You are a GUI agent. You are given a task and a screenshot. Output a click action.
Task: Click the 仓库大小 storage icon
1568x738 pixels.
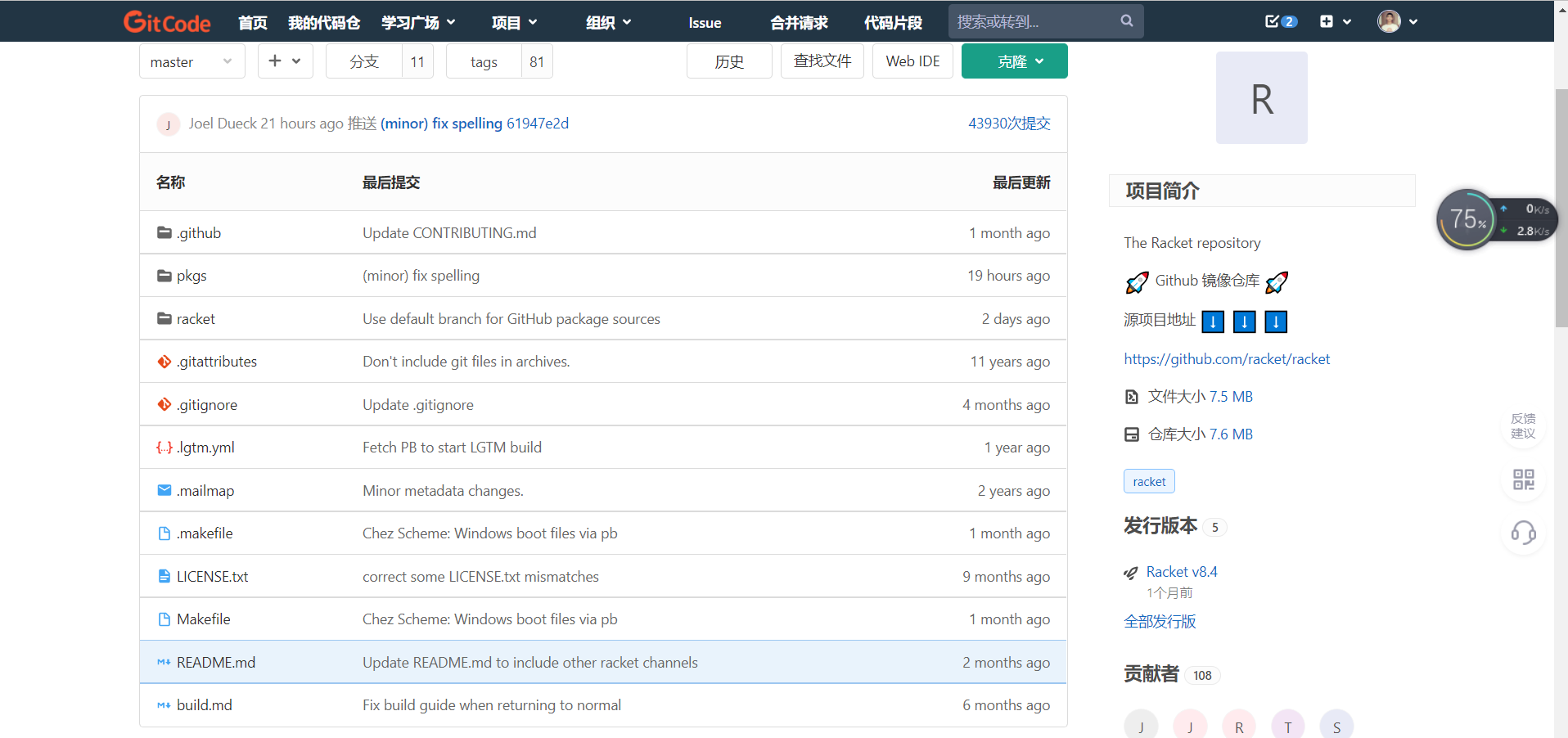[x=1132, y=434]
